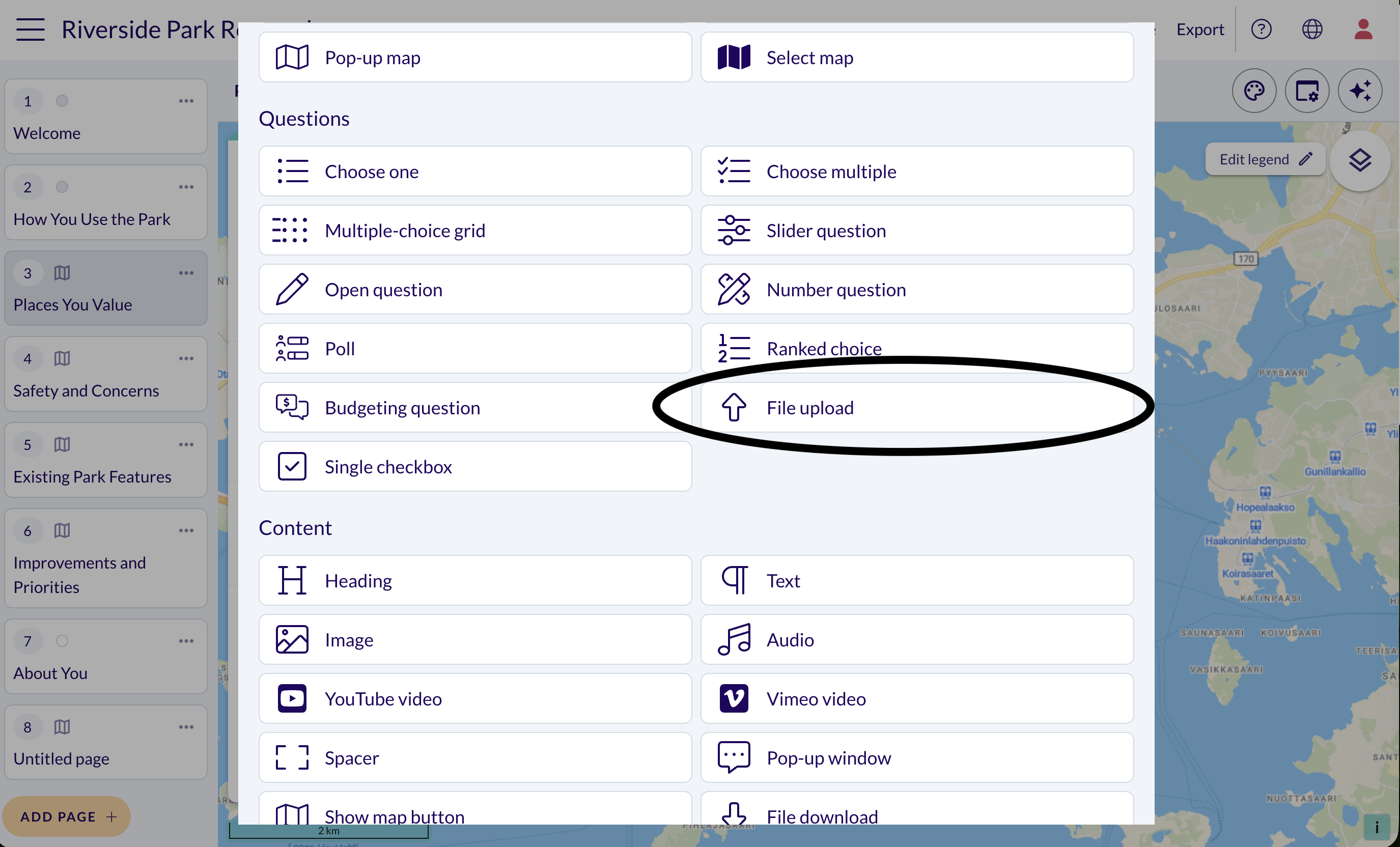1400x847 pixels.
Task: Add a Single checkbox element
Action: [475, 467]
